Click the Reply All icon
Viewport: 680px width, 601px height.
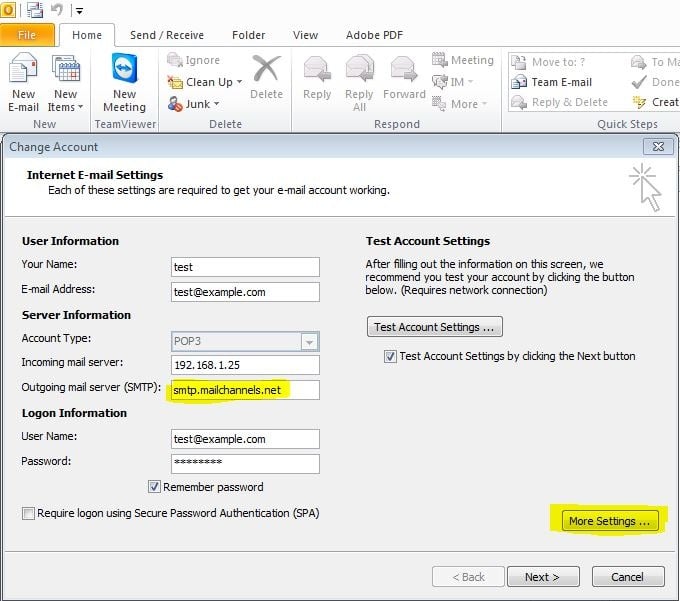(x=360, y=69)
